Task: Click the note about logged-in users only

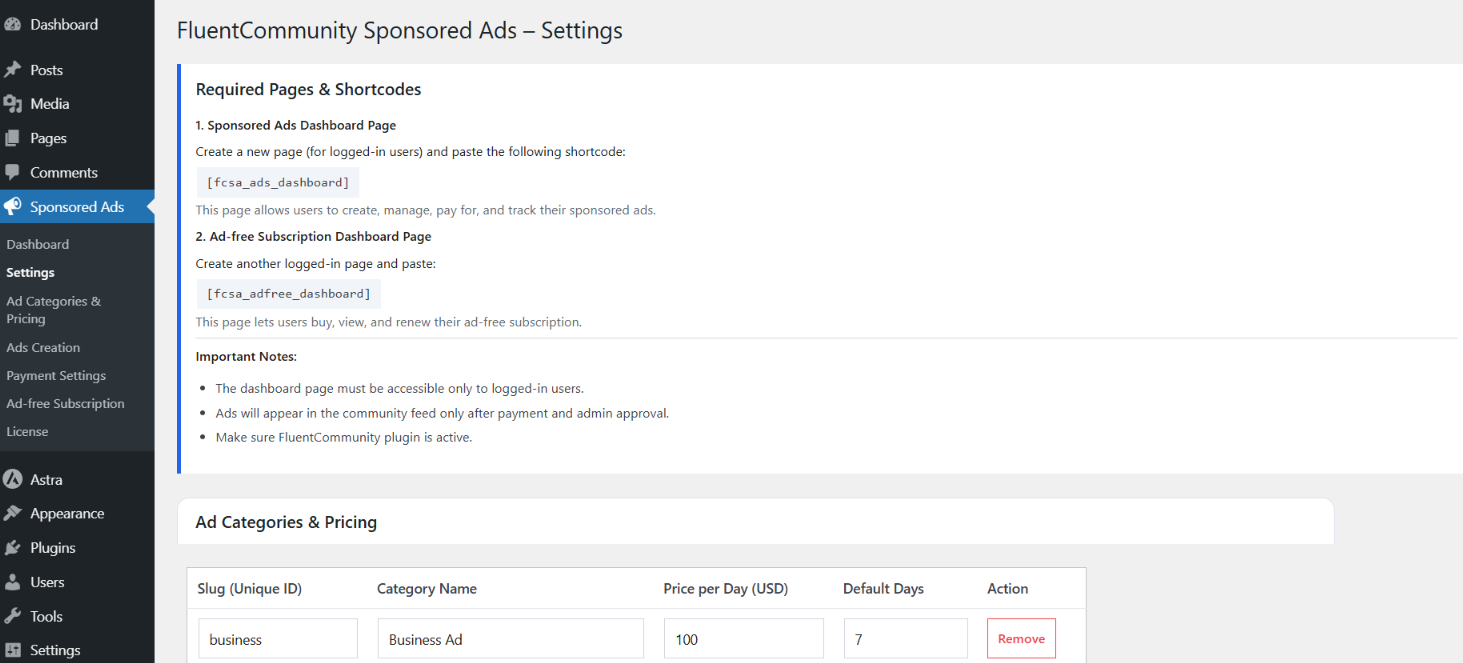Action: pyautogui.click(x=399, y=388)
